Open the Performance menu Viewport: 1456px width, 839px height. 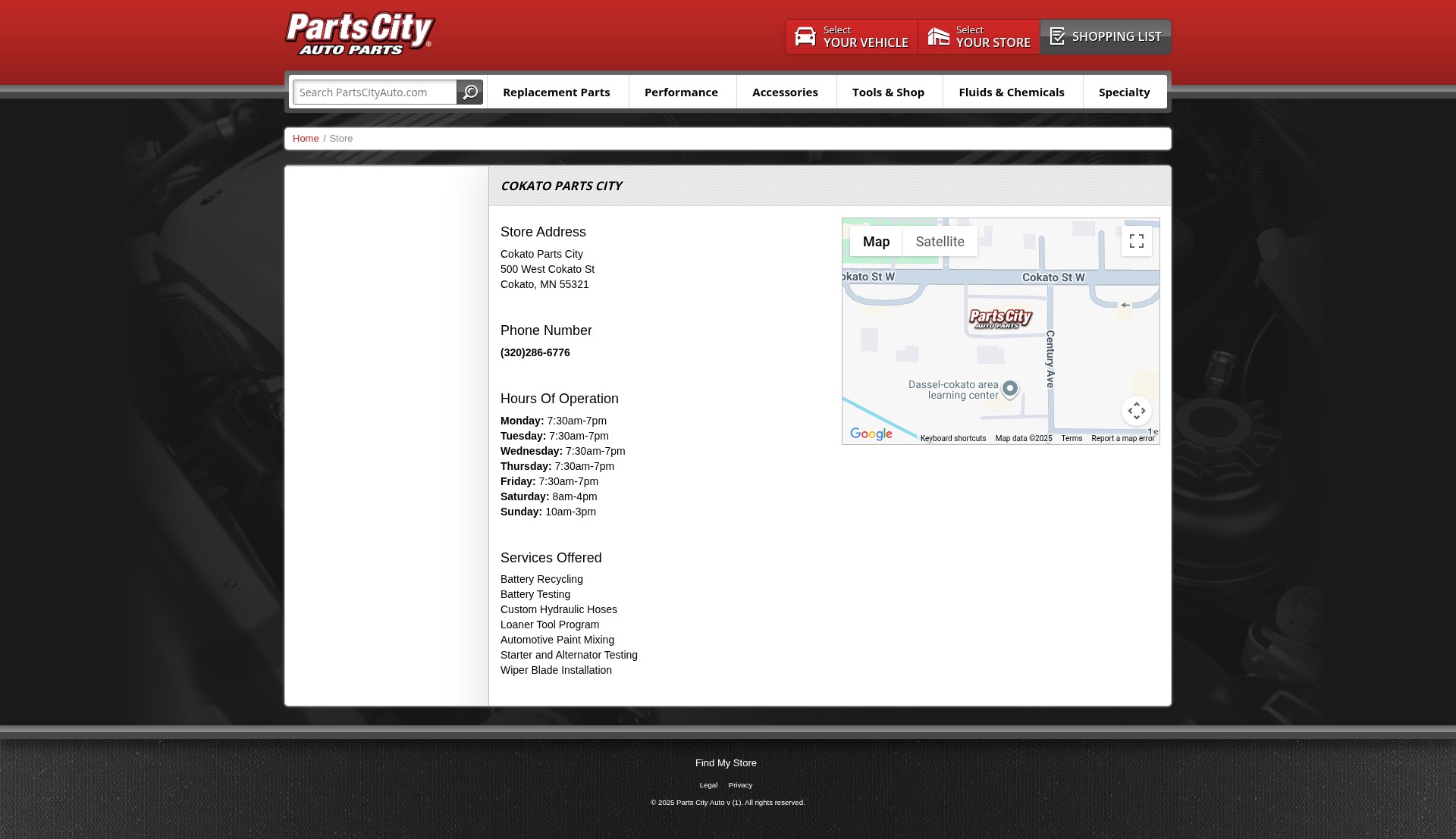pos(681,92)
